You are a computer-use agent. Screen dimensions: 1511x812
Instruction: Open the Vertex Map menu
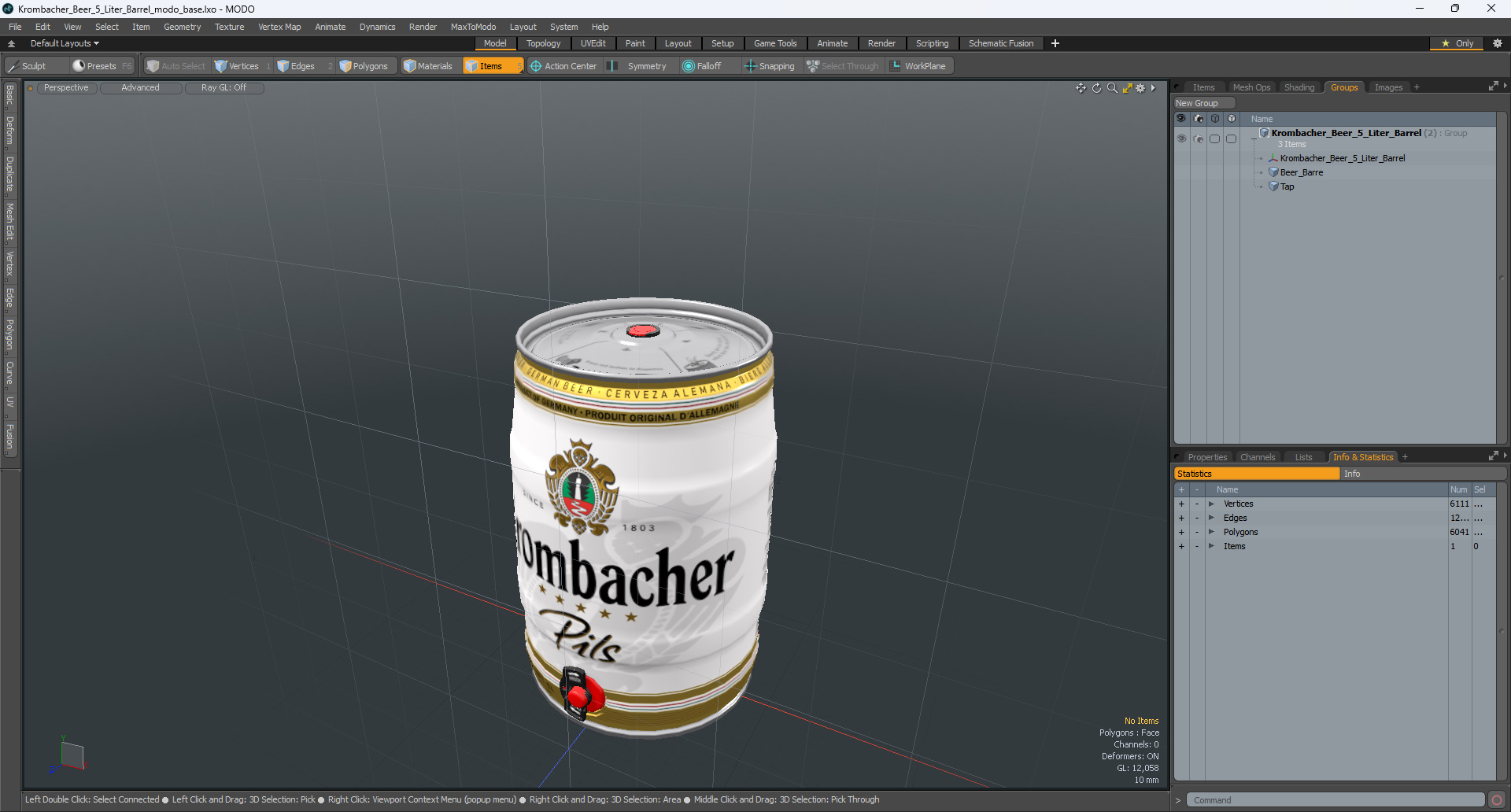[x=279, y=27]
